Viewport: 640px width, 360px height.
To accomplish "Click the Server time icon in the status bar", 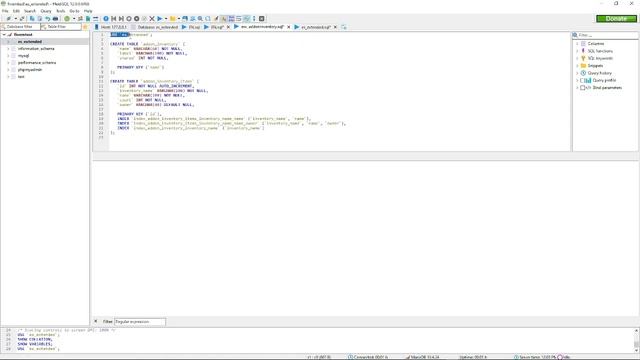I will tap(516, 357).
